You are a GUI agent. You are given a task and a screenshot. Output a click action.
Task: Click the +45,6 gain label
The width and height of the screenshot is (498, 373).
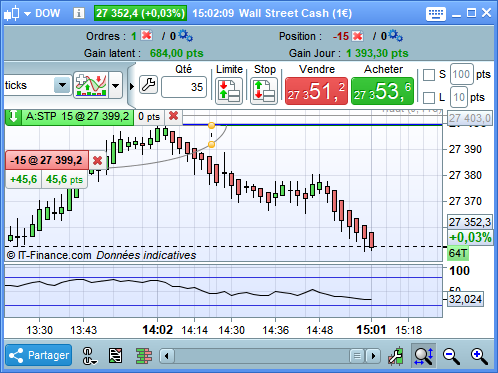[x=23, y=180]
